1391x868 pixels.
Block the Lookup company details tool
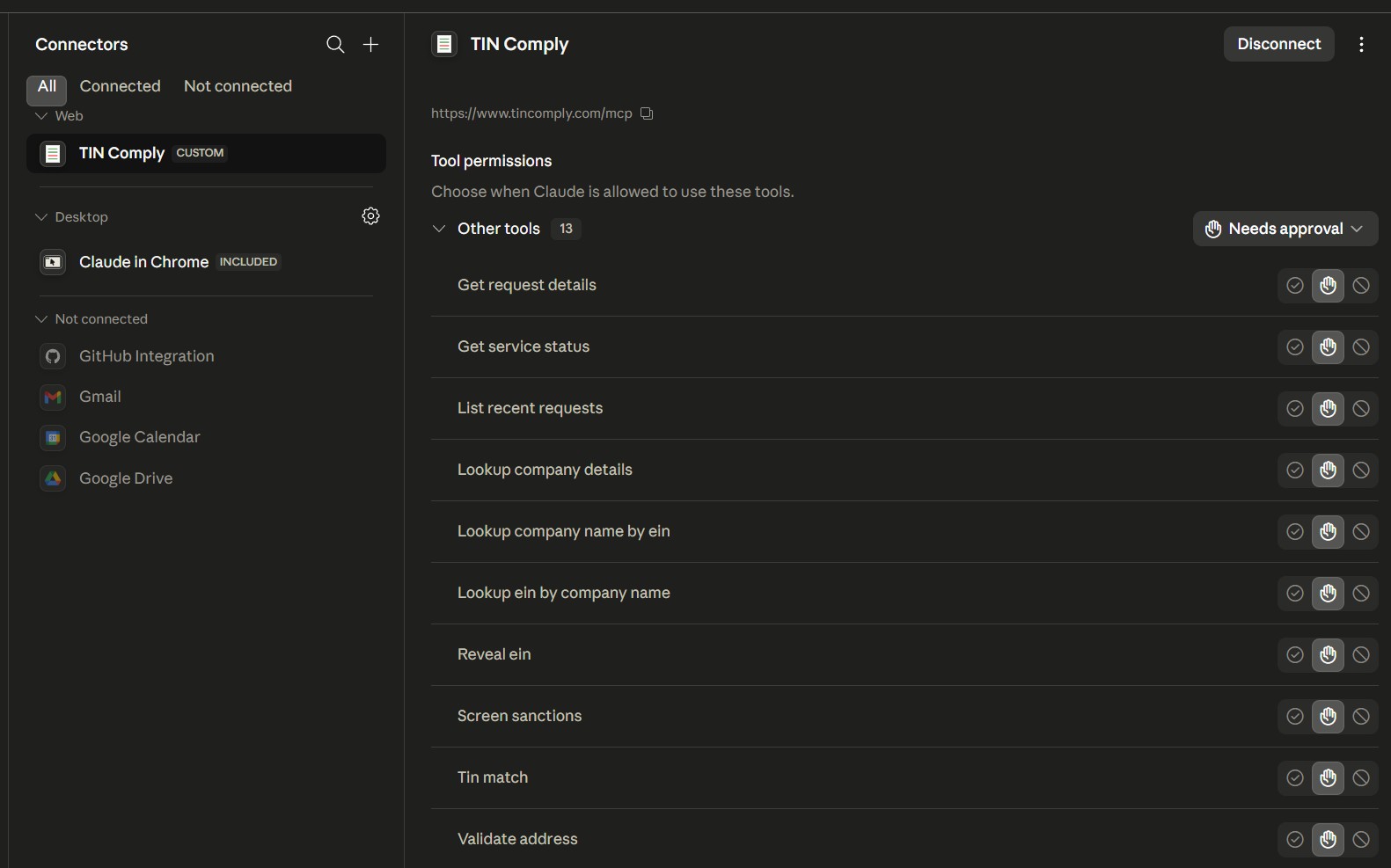(x=1361, y=470)
